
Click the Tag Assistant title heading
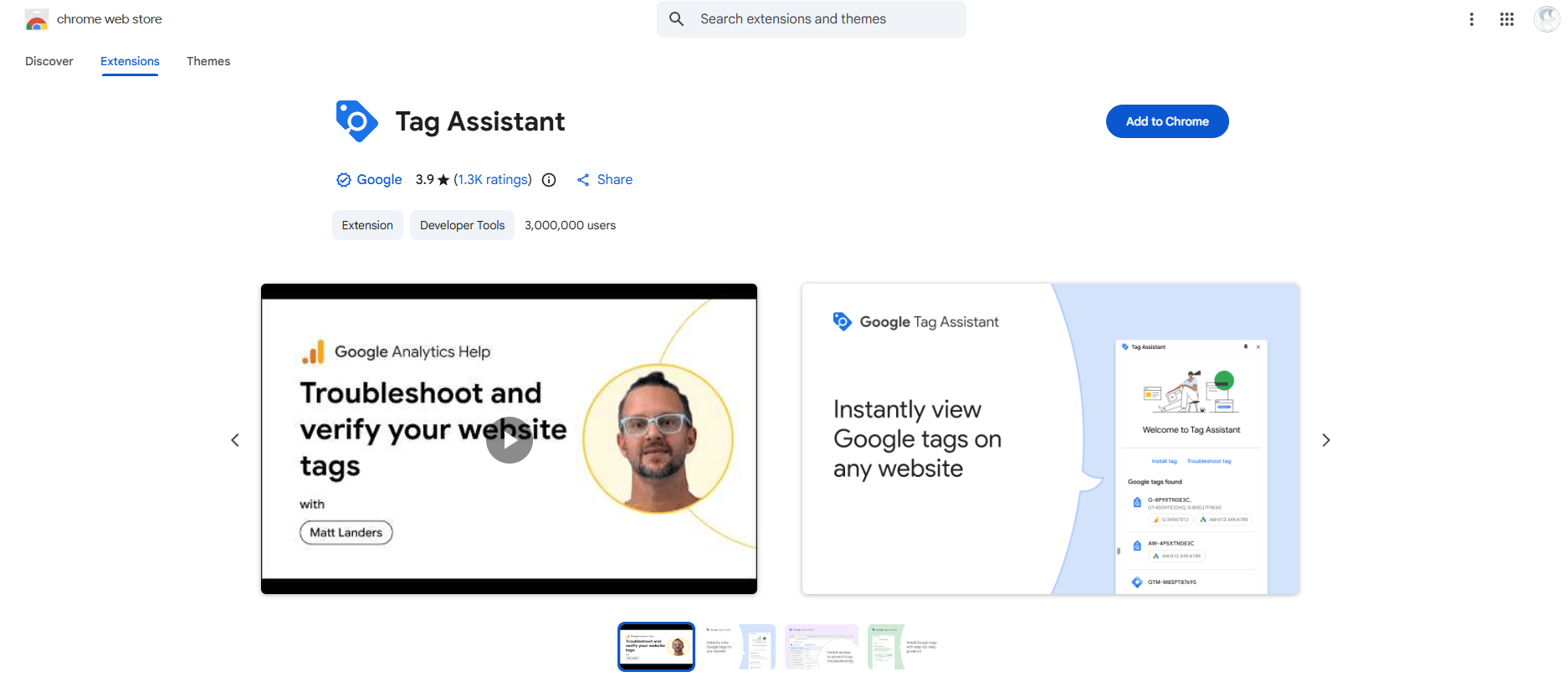(x=480, y=122)
